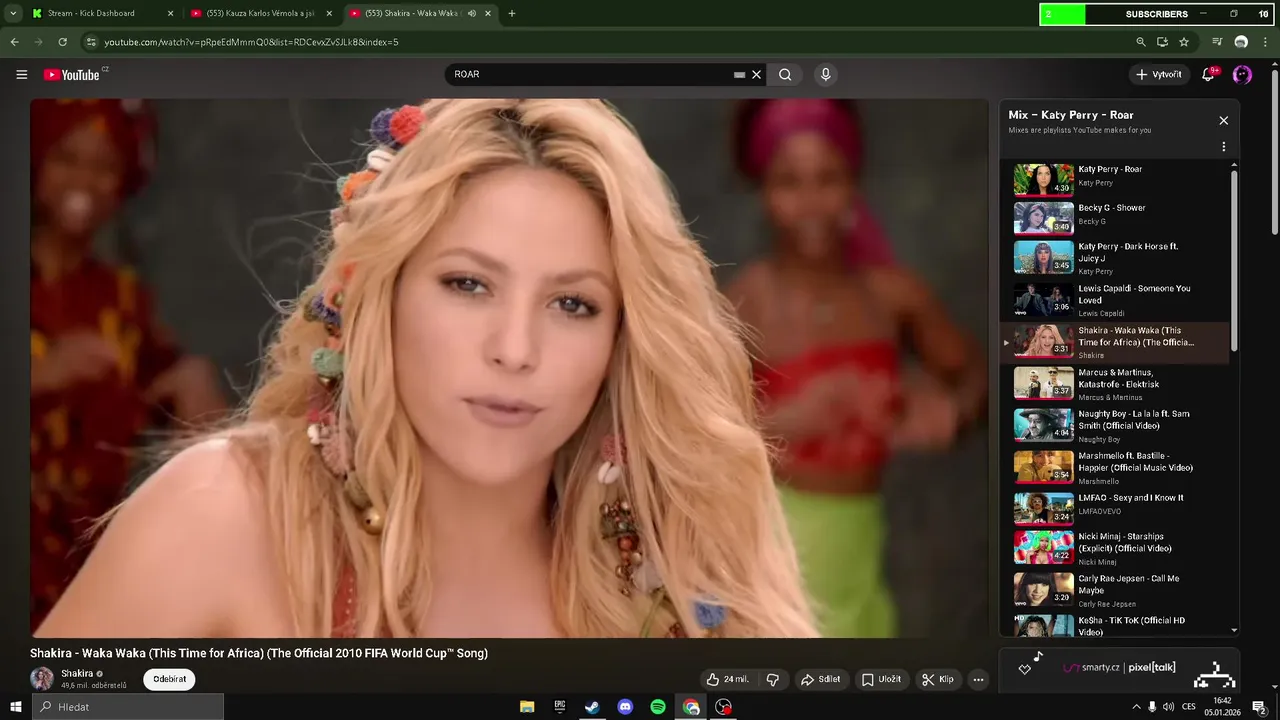The height and width of the screenshot is (720, 1280).
Task: Select the Shakira - Waka Waka tab
Action: pos(420,13)
